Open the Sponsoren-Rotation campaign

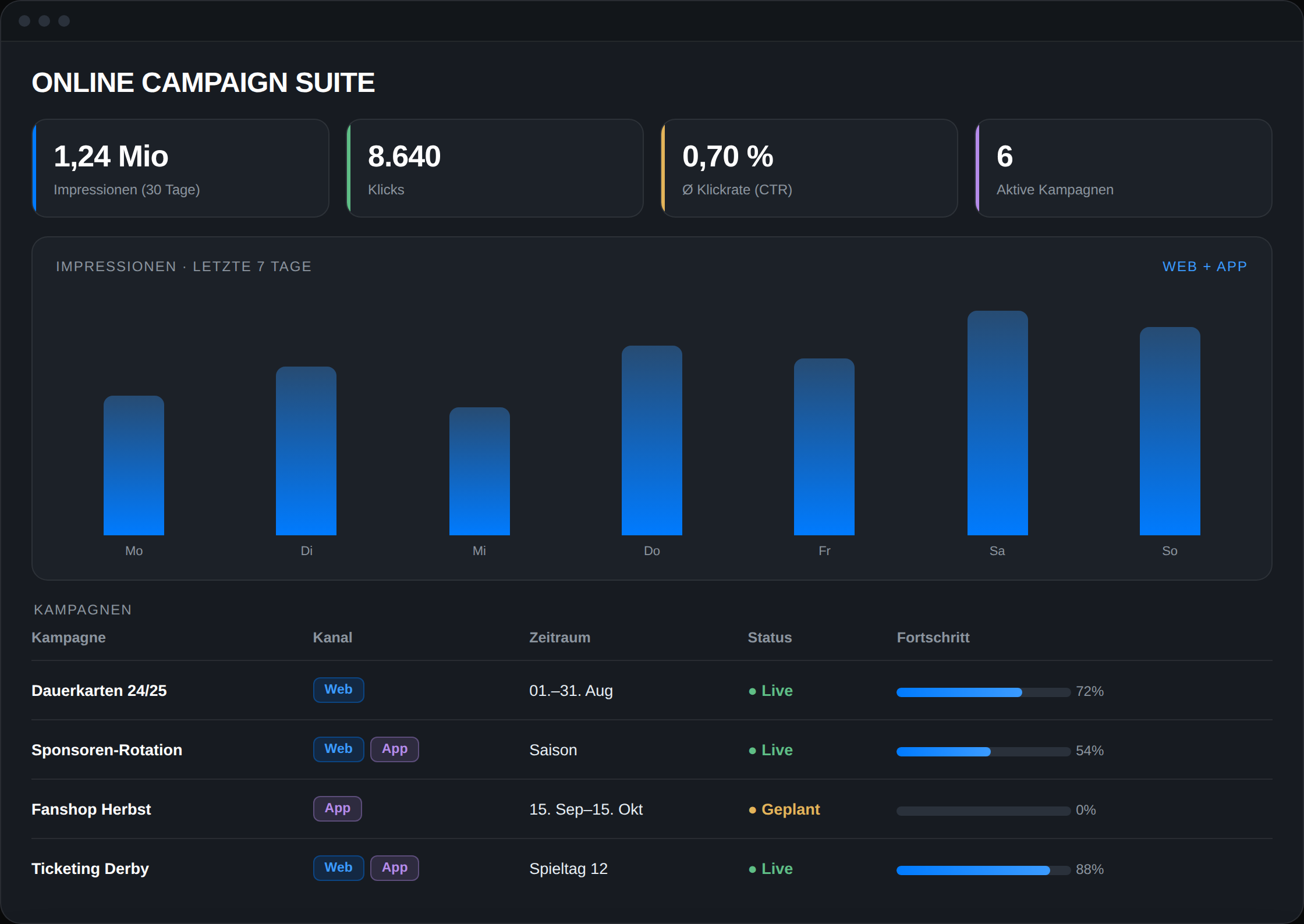(x=107, y=750)
